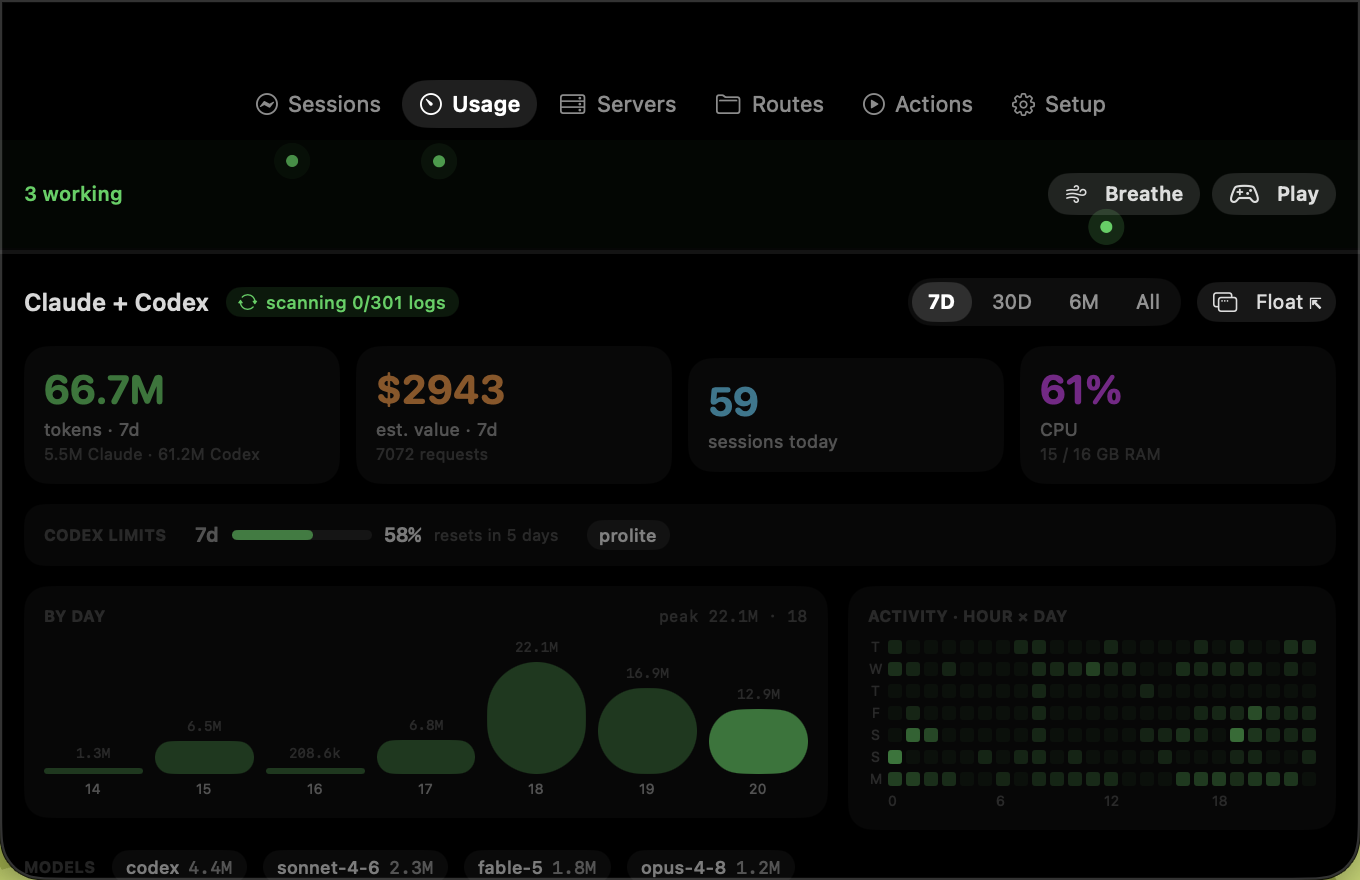Click the CODEX LIMITS label
This screenshot has height=880, width=1360.
(x=105, y=535)
